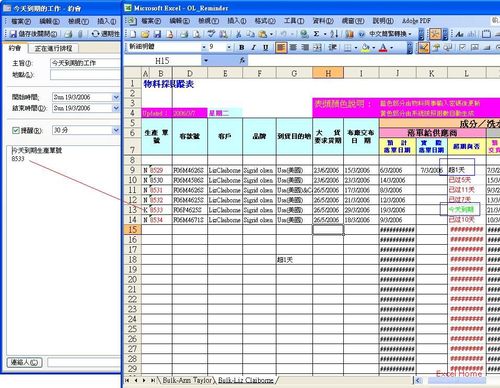Viewport: 500px width, 388px height.
Task: Click the Contacts button at the appointment bottom
Action: click(24, 362)
